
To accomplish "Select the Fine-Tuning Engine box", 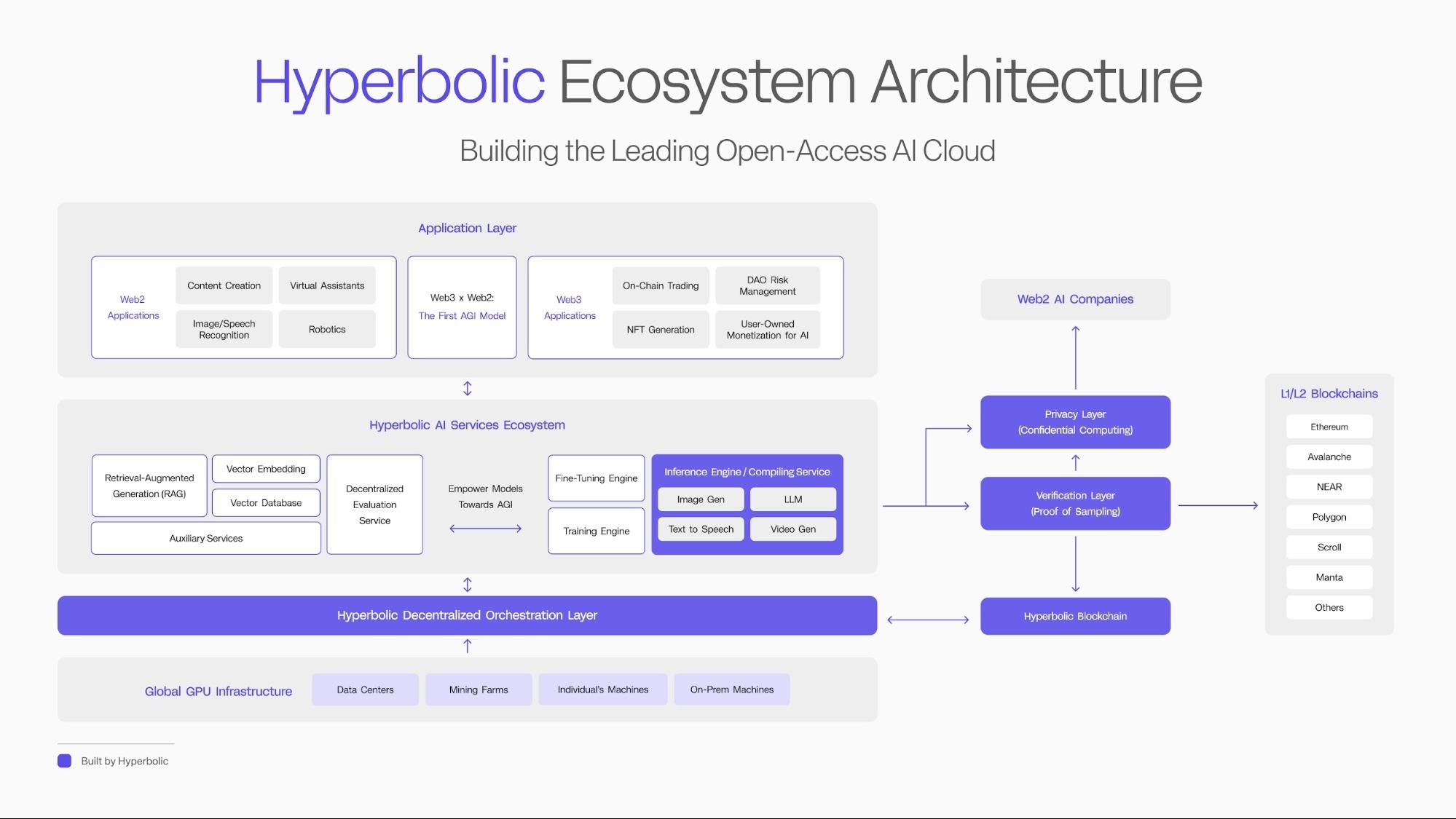I will [x=596, y=478].
